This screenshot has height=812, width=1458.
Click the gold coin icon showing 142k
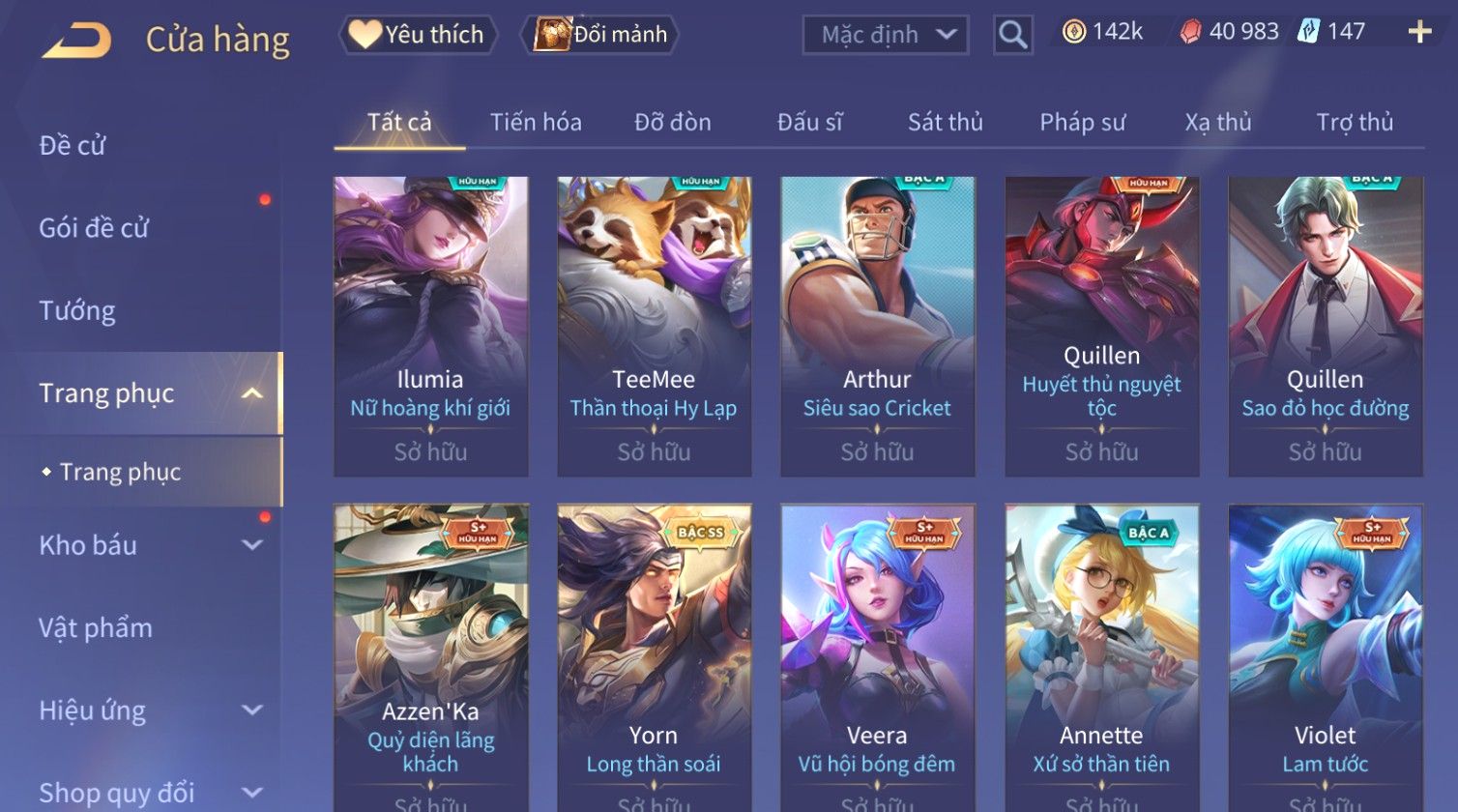click(1073, 33)
